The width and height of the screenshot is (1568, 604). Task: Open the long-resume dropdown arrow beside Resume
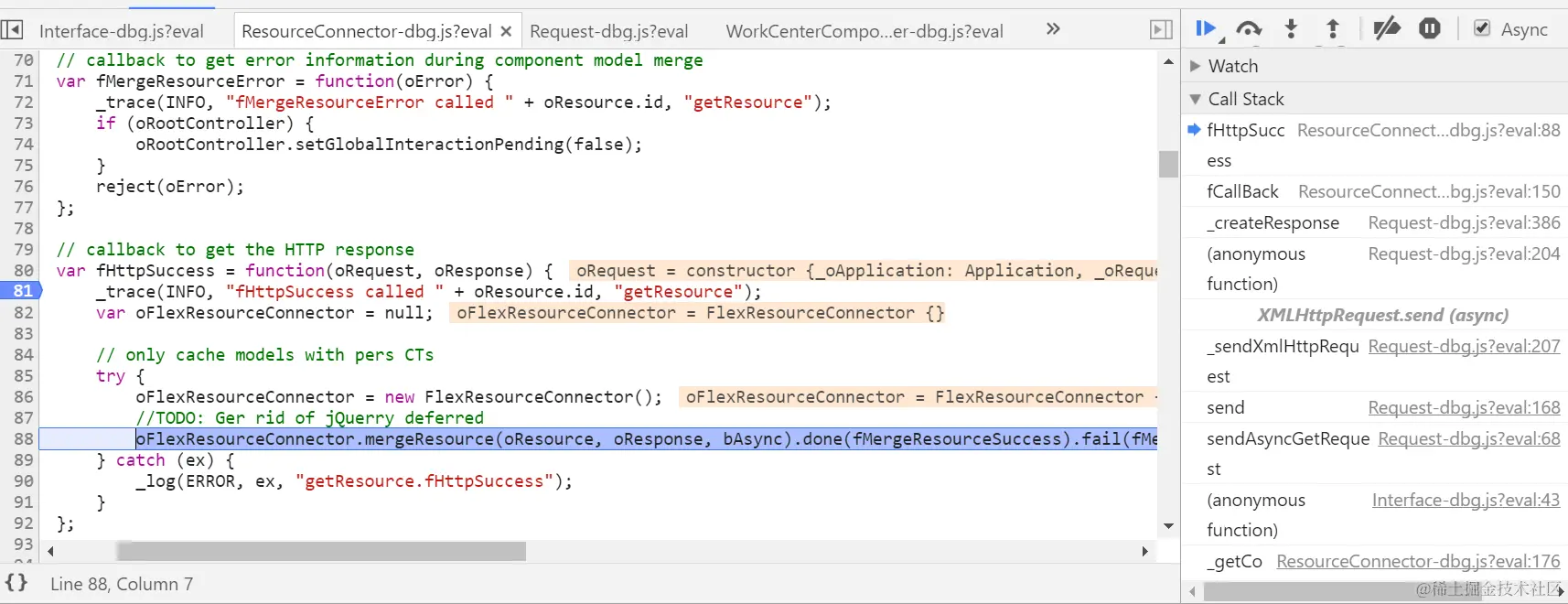point(1221,39)
